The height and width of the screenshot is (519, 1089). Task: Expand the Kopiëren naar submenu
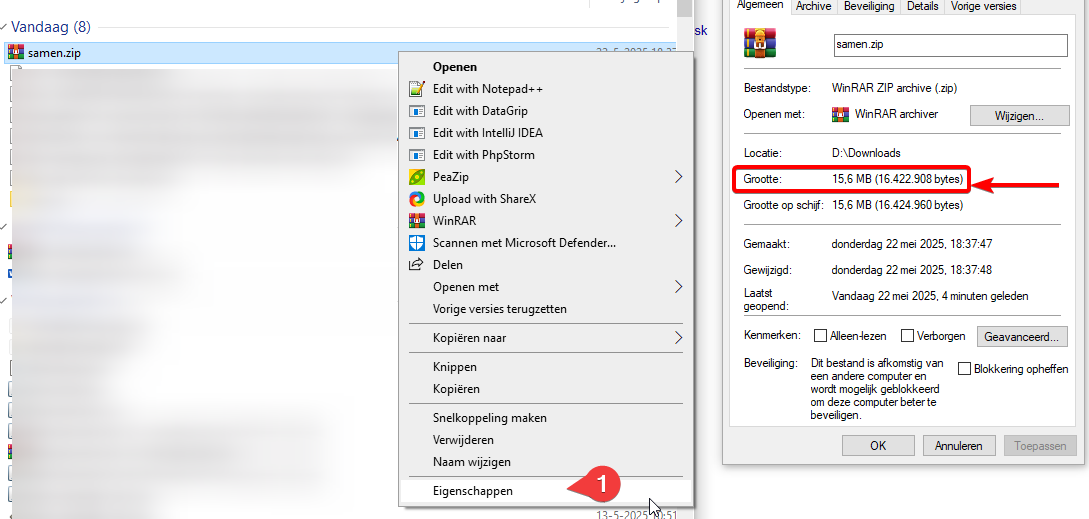678,338
